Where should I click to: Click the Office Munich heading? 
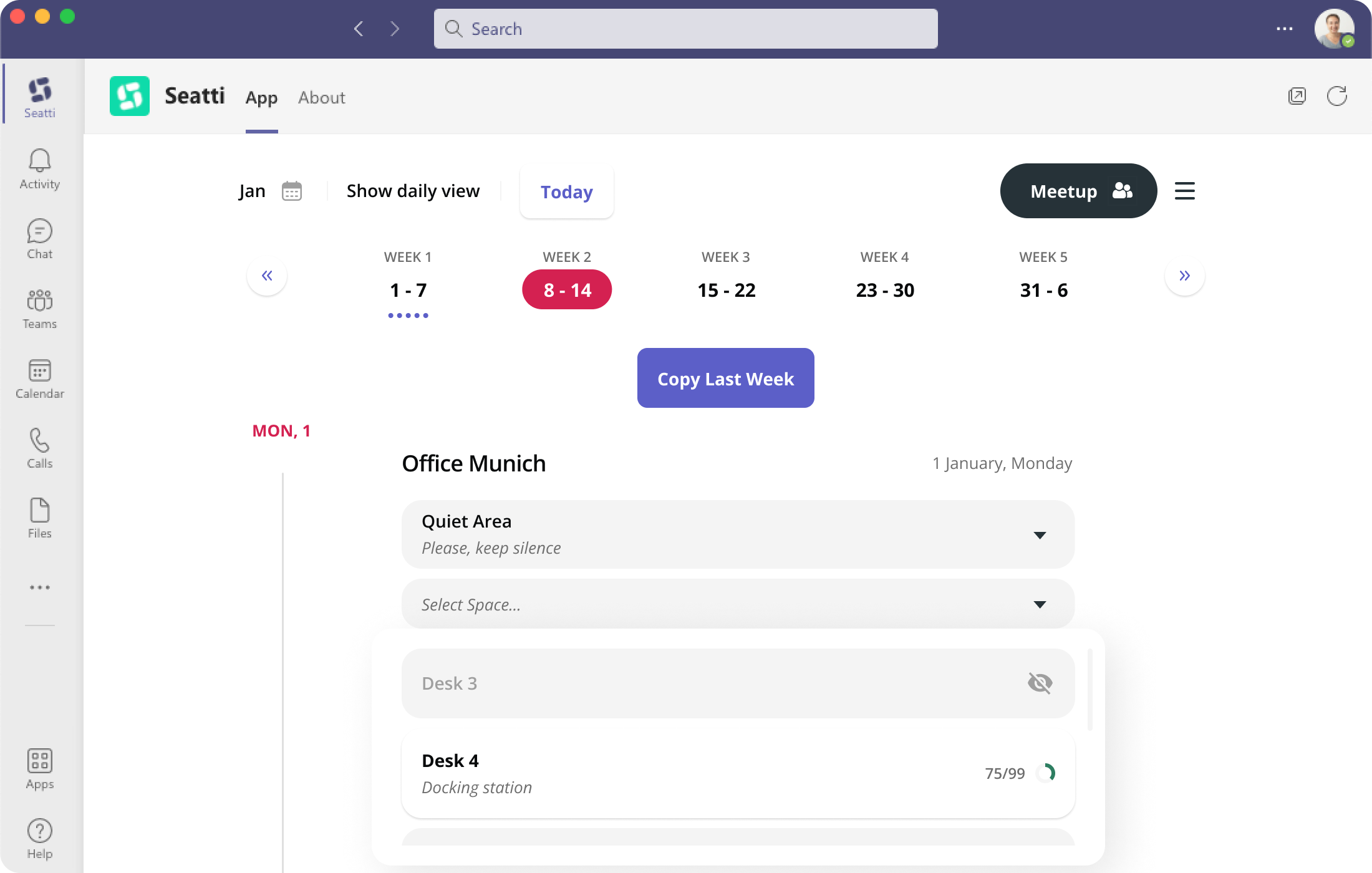pos(474,463)
